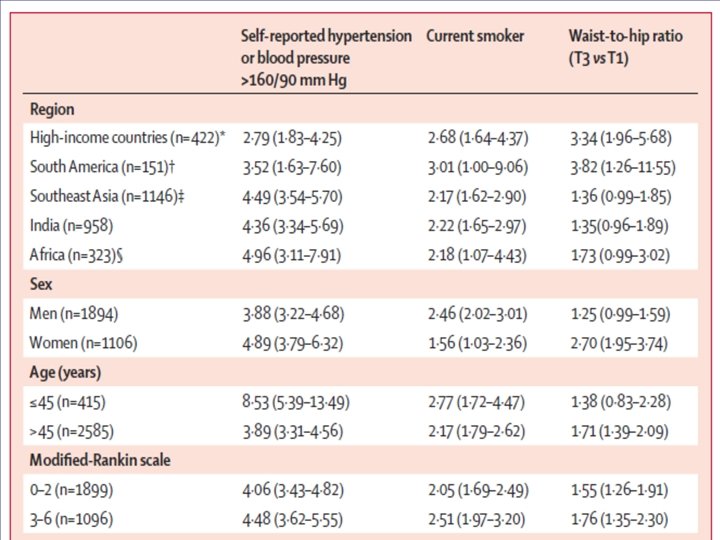The height and width of the screenshot is (540, 720).
Task: Click the Self-reported hypertension column header
Action: (x=326, y=58)
